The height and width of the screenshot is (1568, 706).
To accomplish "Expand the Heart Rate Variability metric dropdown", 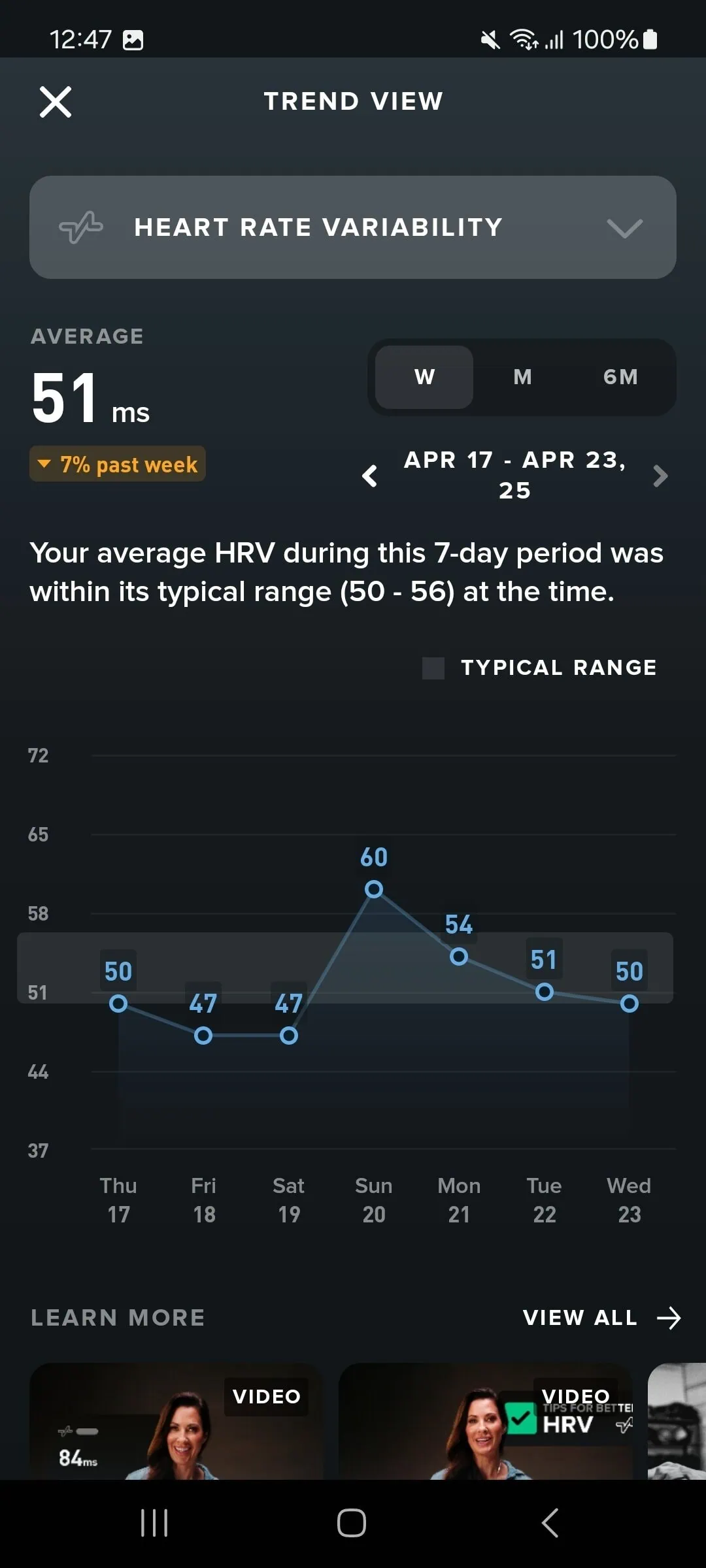I will pos(624,228).
